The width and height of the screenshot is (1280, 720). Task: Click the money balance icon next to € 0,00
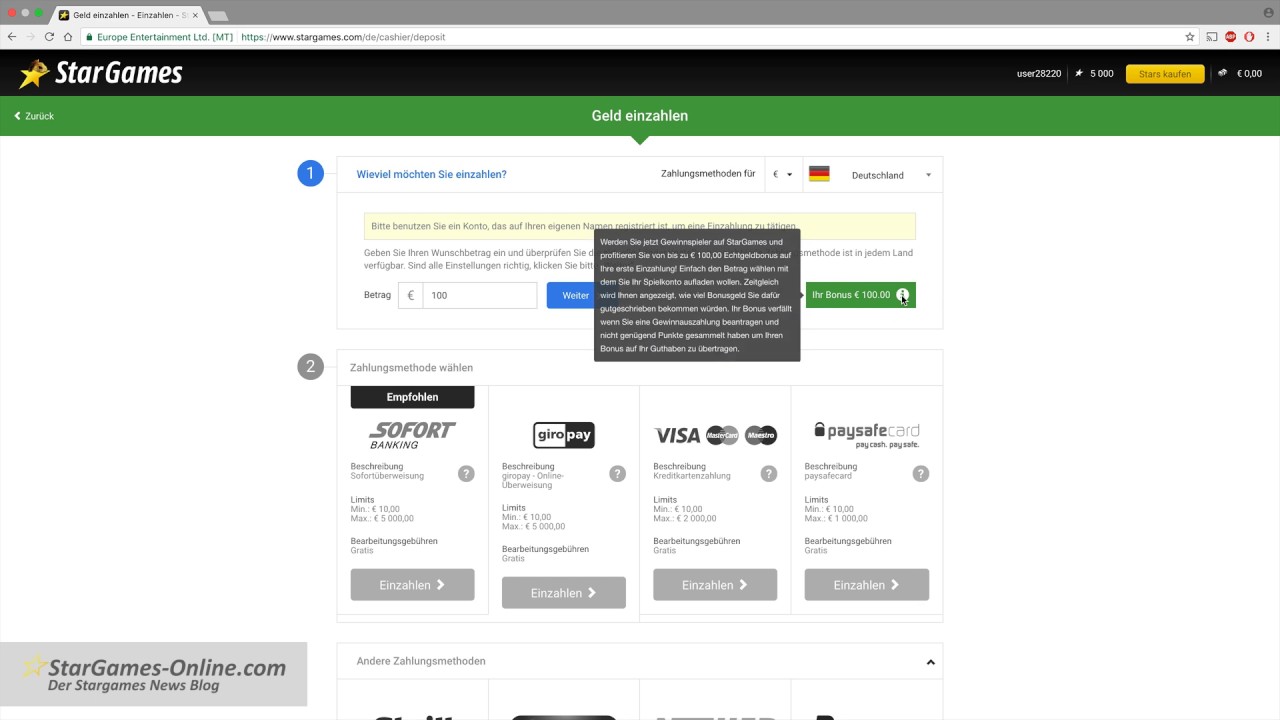tap(1223, 73)
